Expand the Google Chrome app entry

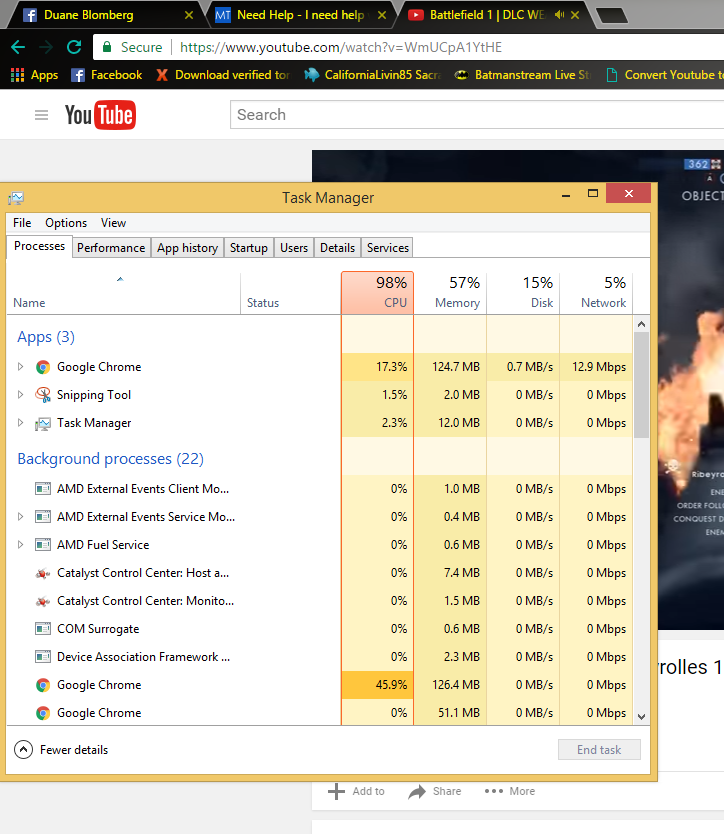pyautogui.click(x=20, y=366)
